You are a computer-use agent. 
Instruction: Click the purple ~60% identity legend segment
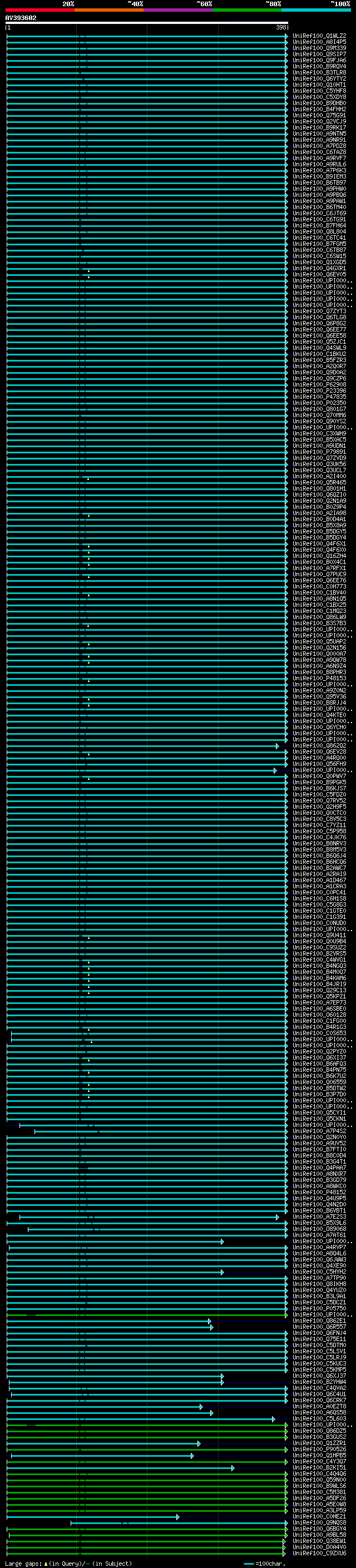coord(179,10)
